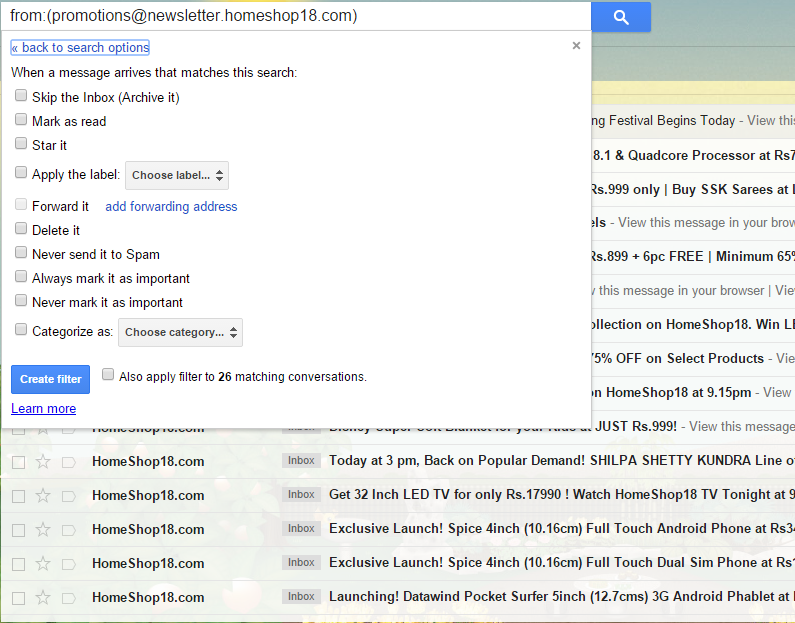Mark Spice Dual Sim Phone email important
Screen dimensions: 795x623
coord(68,563)
